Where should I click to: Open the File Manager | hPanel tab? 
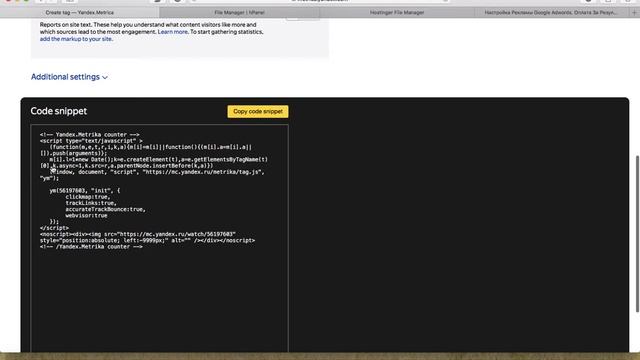coord(240,13)
